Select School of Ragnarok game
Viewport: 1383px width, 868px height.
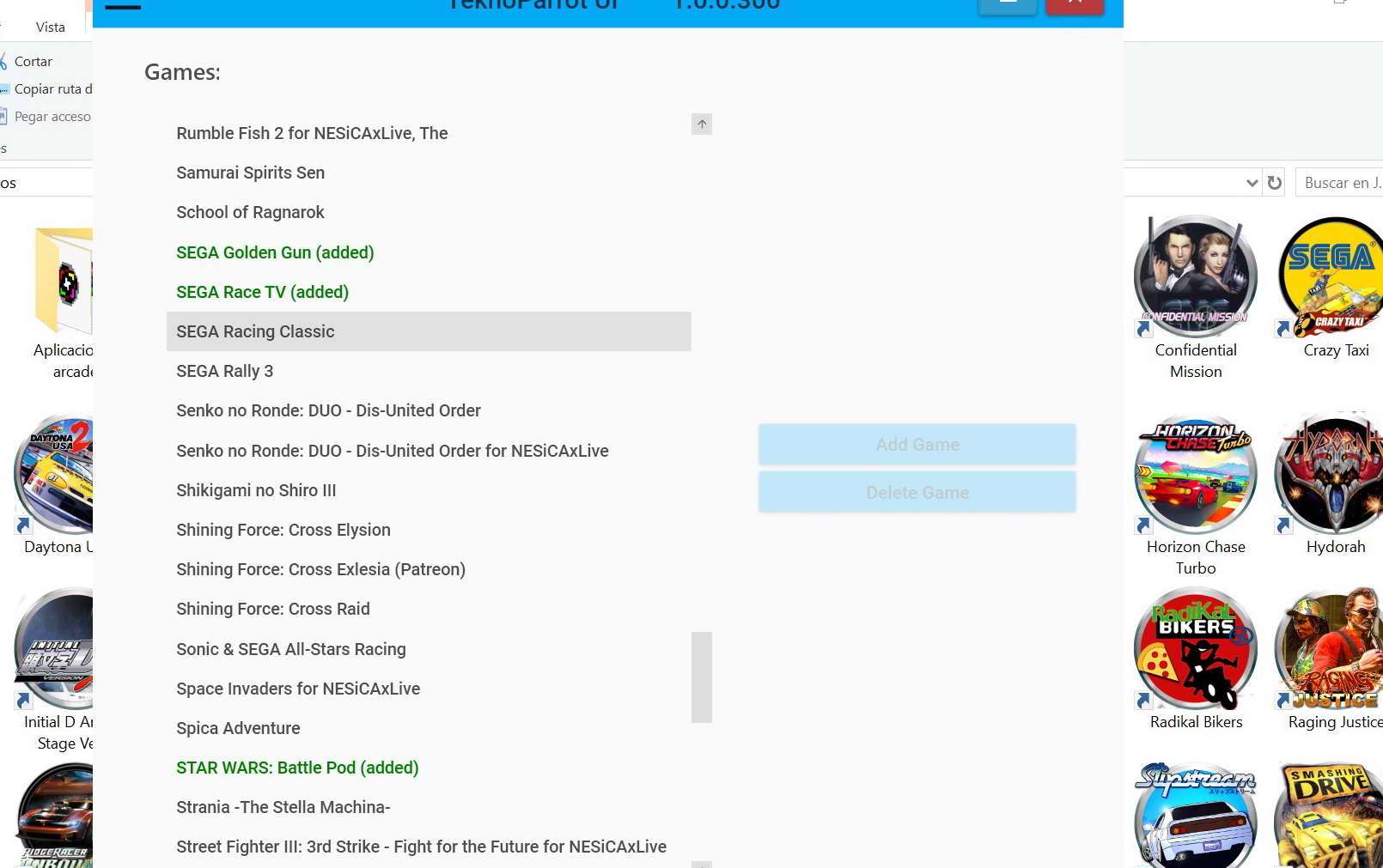coord(429,212)
